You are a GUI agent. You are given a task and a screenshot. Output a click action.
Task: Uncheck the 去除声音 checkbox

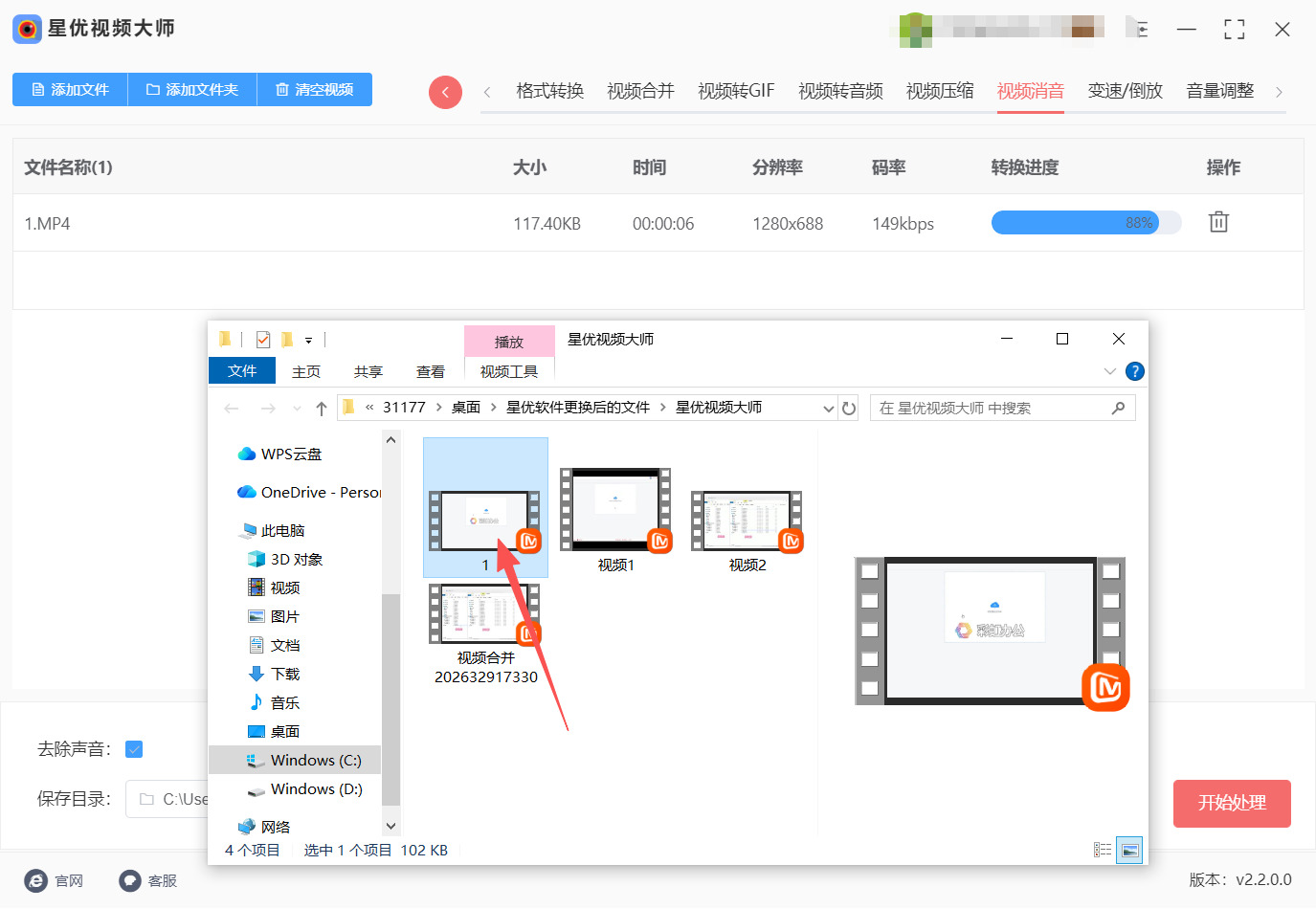(134, 749)
